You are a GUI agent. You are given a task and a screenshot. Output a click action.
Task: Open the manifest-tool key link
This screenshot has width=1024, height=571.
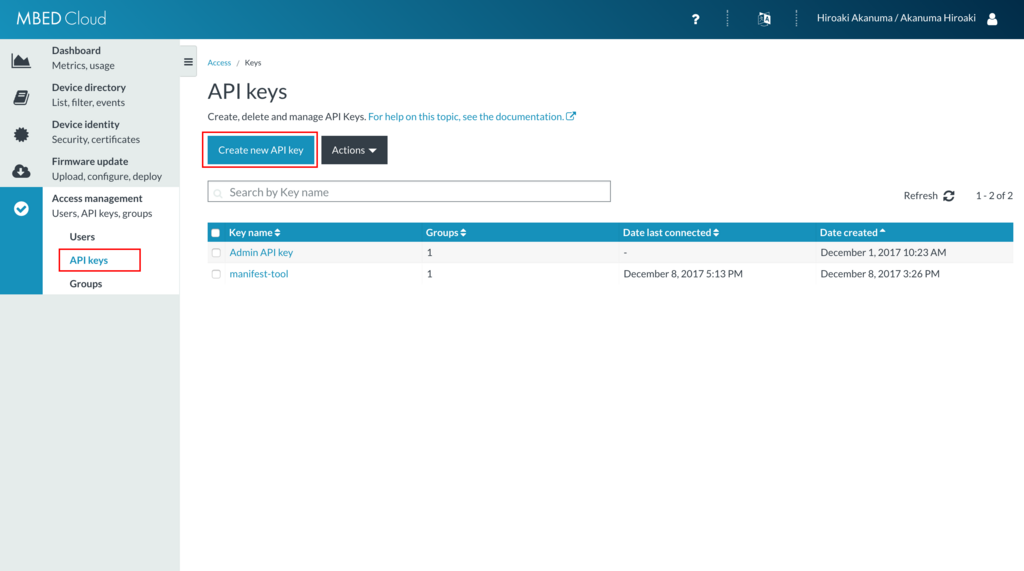[259, 274]
